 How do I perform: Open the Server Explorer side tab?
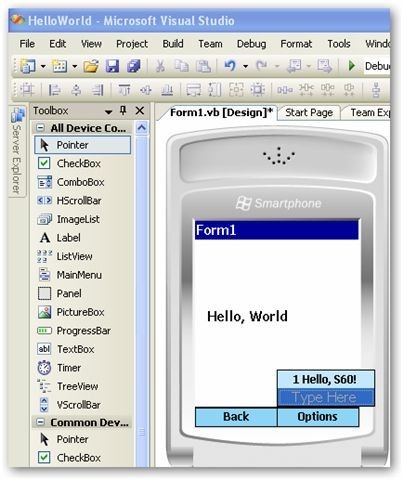[17, 152]
